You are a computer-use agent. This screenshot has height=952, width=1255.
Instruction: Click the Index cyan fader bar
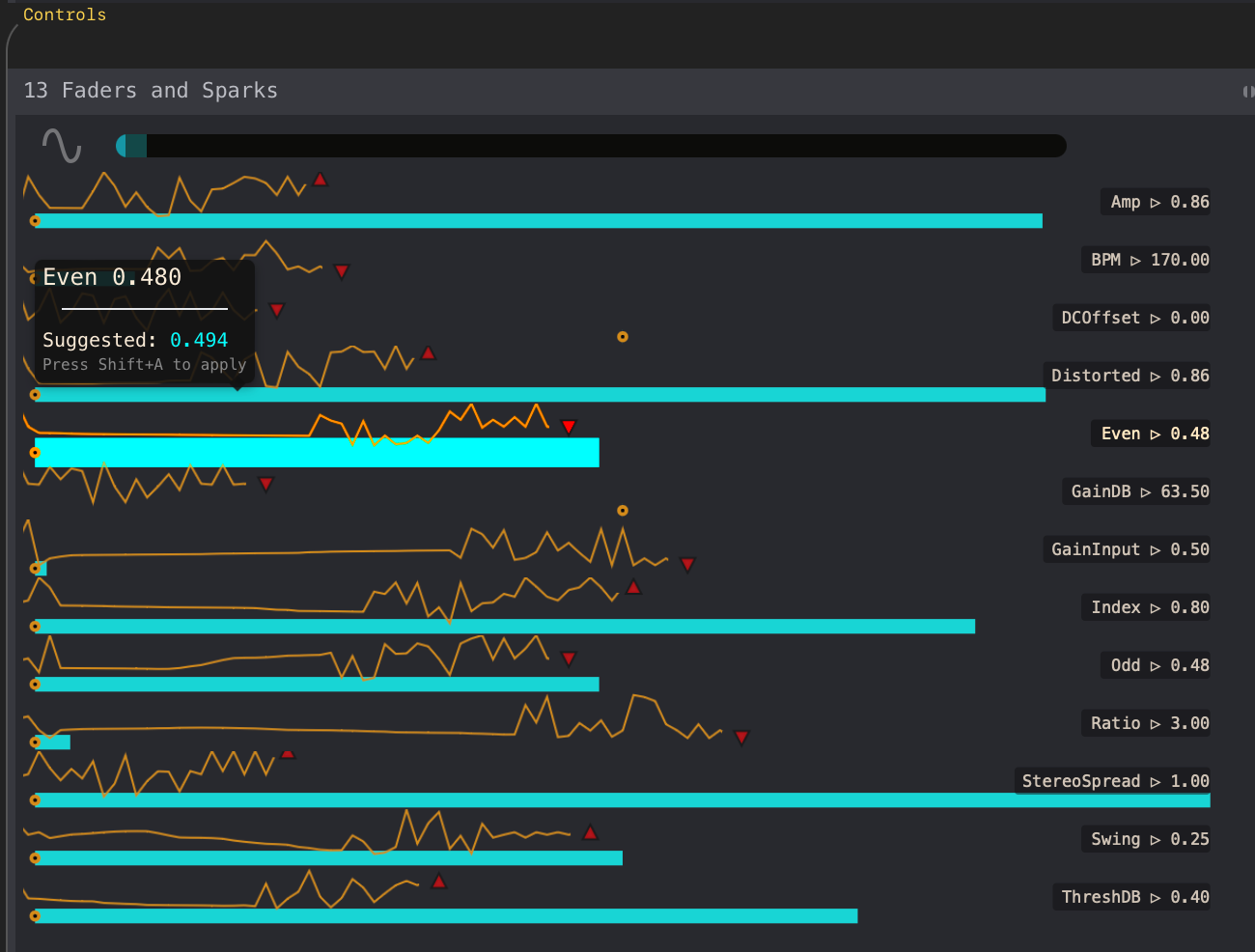point(505,627)
